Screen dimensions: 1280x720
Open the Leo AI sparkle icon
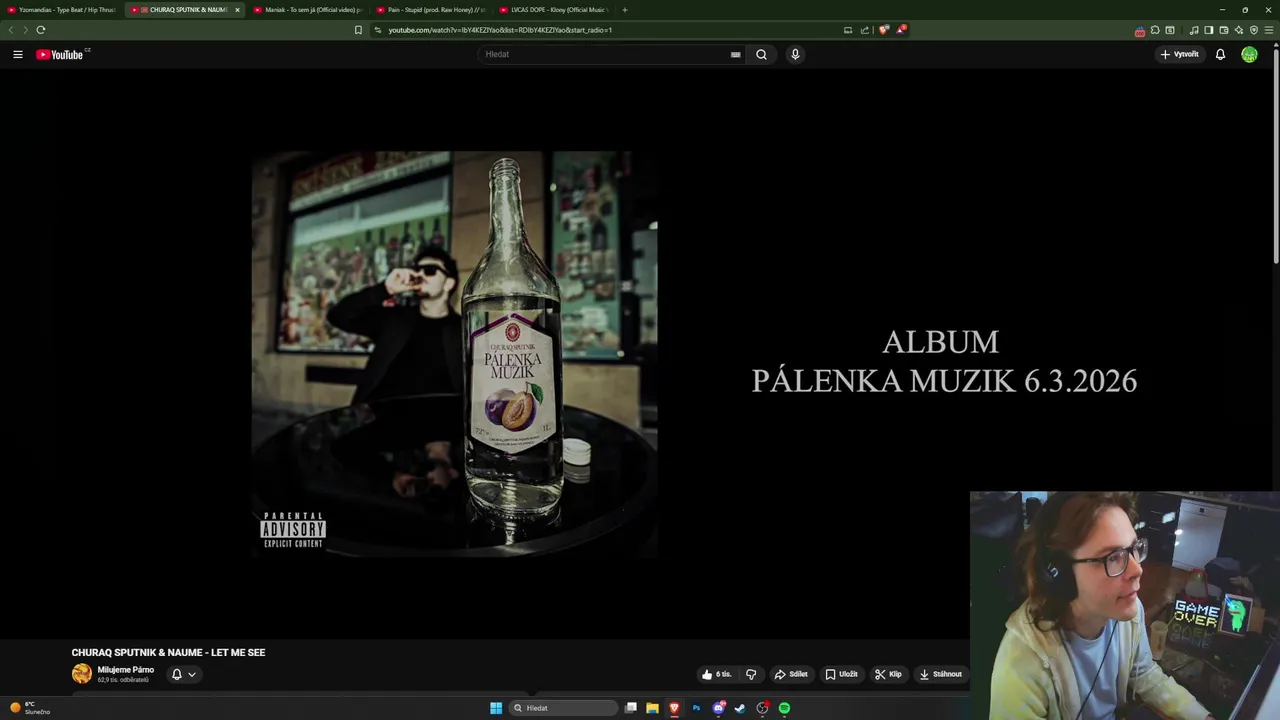(x=1239, y=30)
